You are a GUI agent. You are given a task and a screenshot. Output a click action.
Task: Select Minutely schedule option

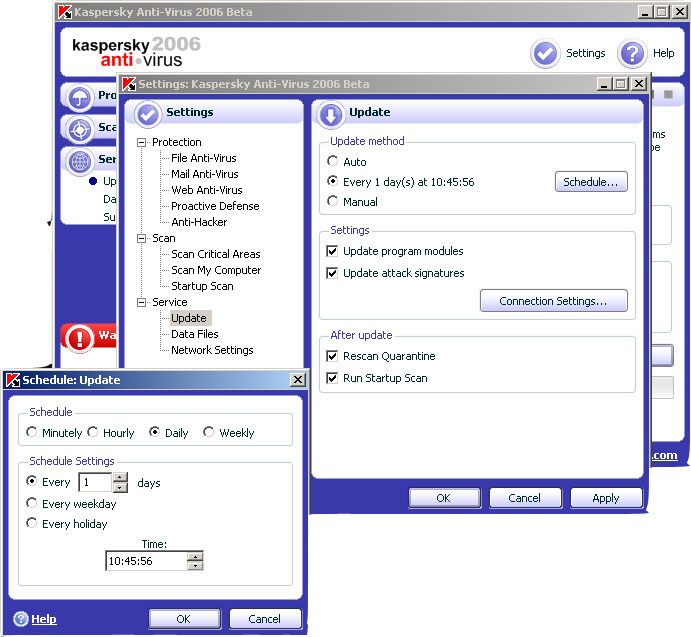pos(32,432)
